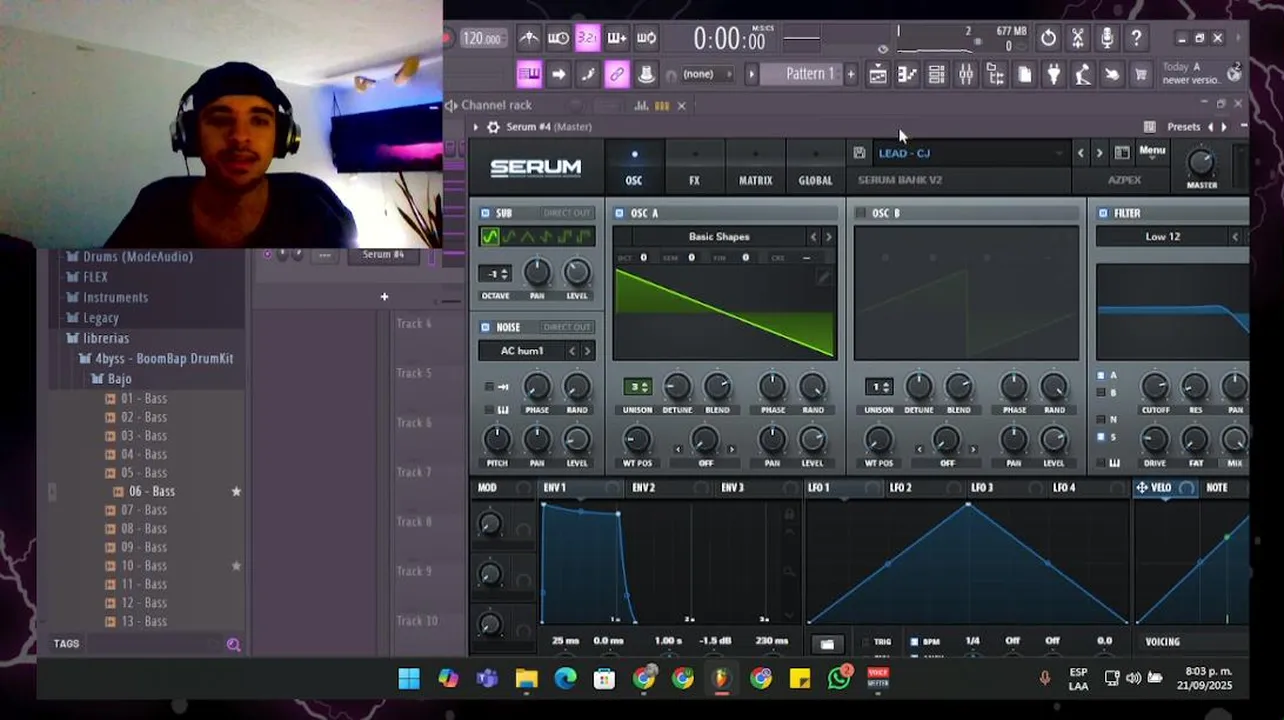Open the Windows Start menu

pyautogui.click(x=409, y=679)
